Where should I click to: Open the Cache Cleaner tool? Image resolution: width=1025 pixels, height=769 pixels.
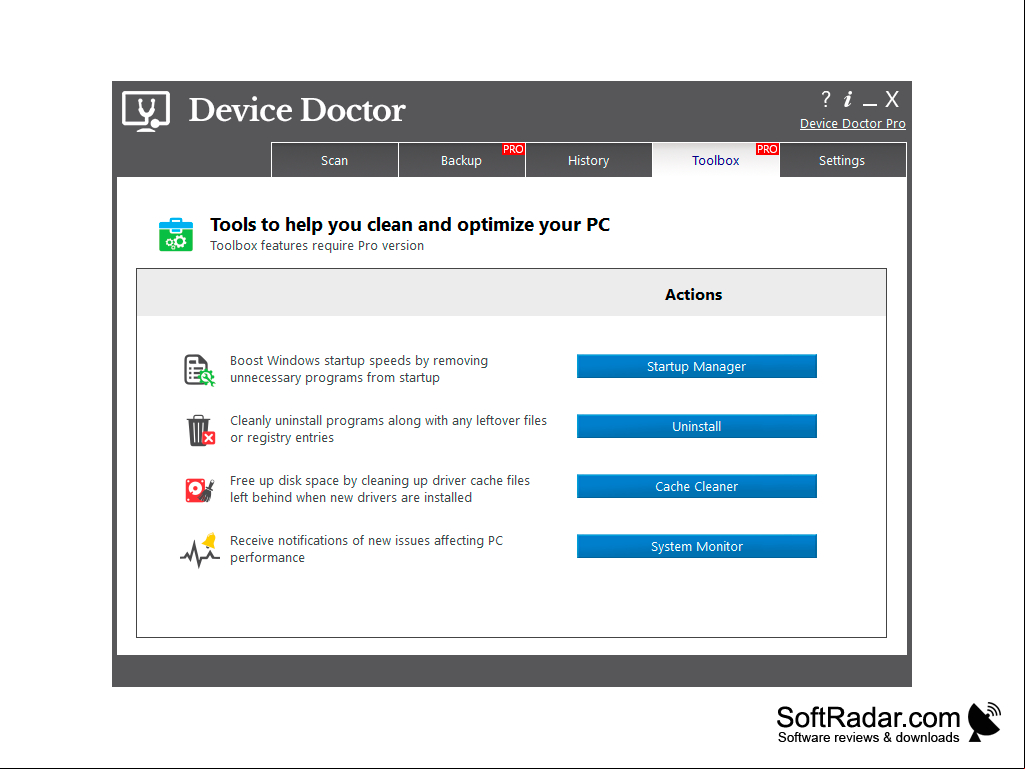[697, 487]
